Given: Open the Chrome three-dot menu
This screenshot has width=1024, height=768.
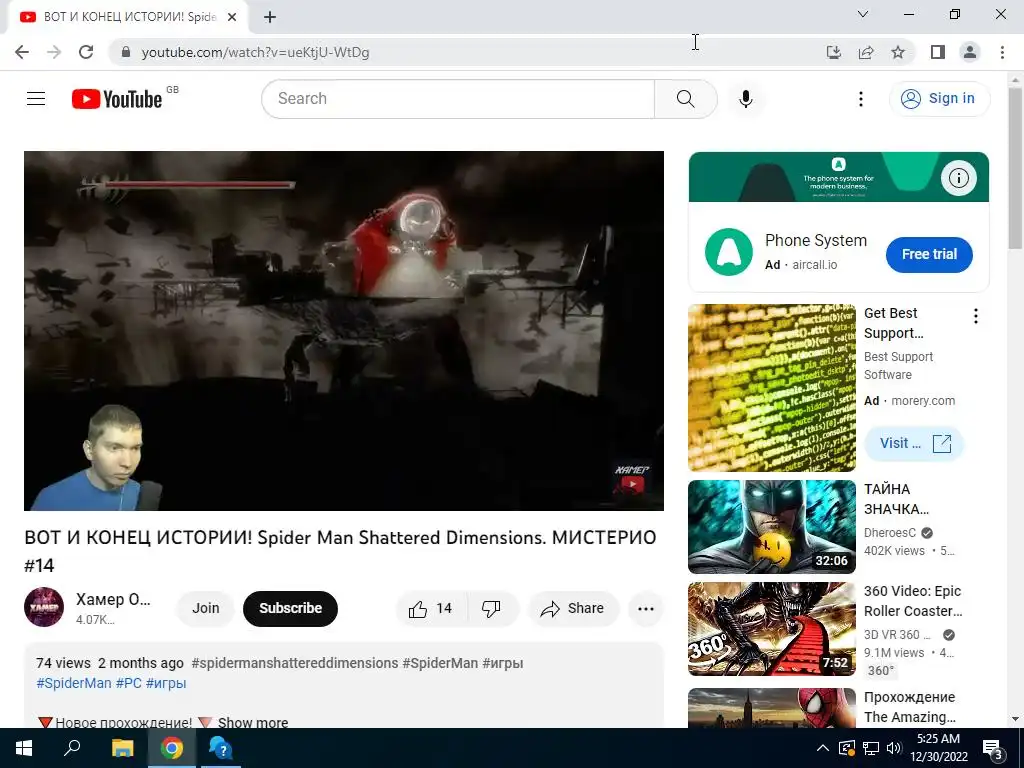Looking at the screenshot, I should [x=1002, y=52].
